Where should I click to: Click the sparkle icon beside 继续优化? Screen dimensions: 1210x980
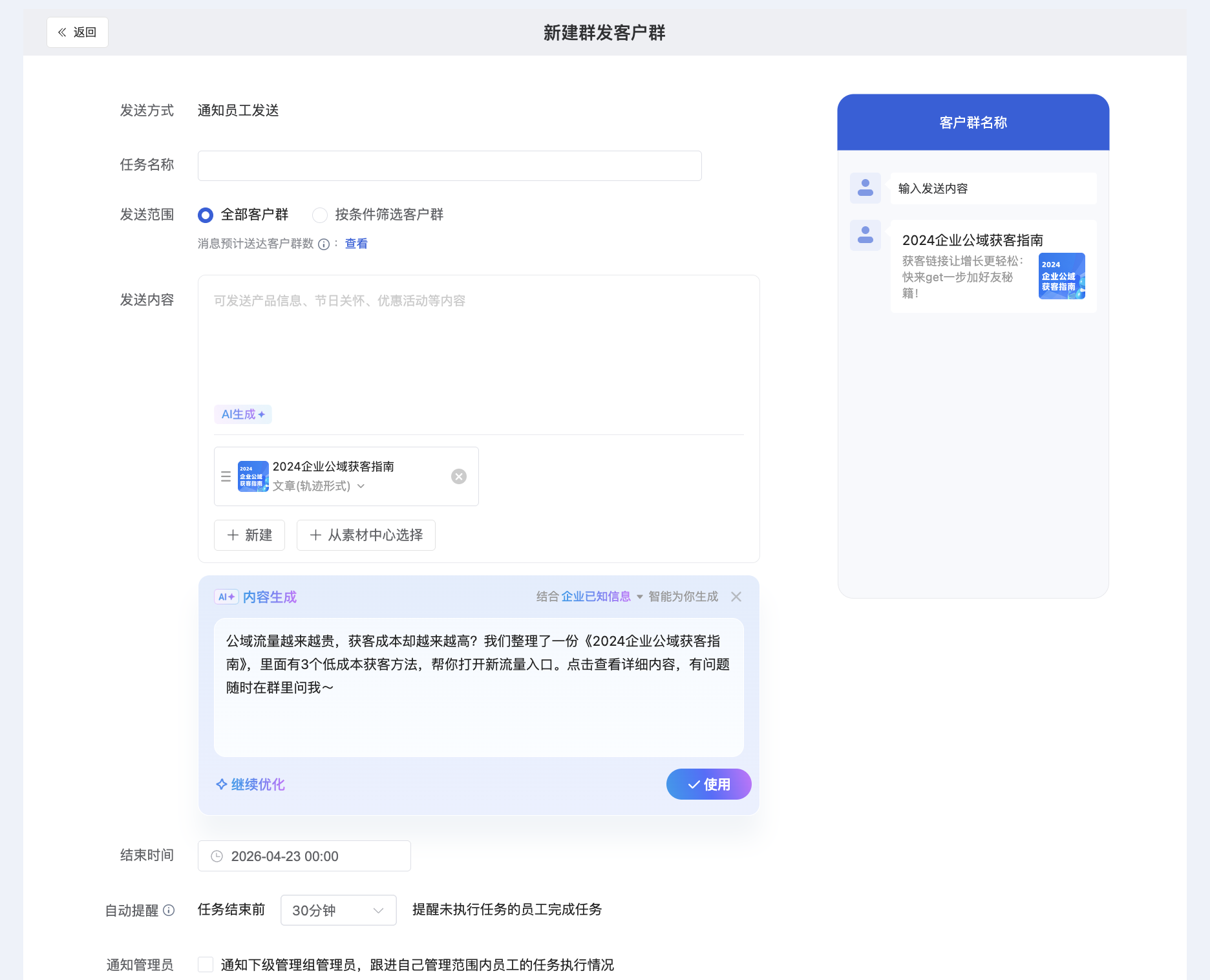tap(221, 784)
